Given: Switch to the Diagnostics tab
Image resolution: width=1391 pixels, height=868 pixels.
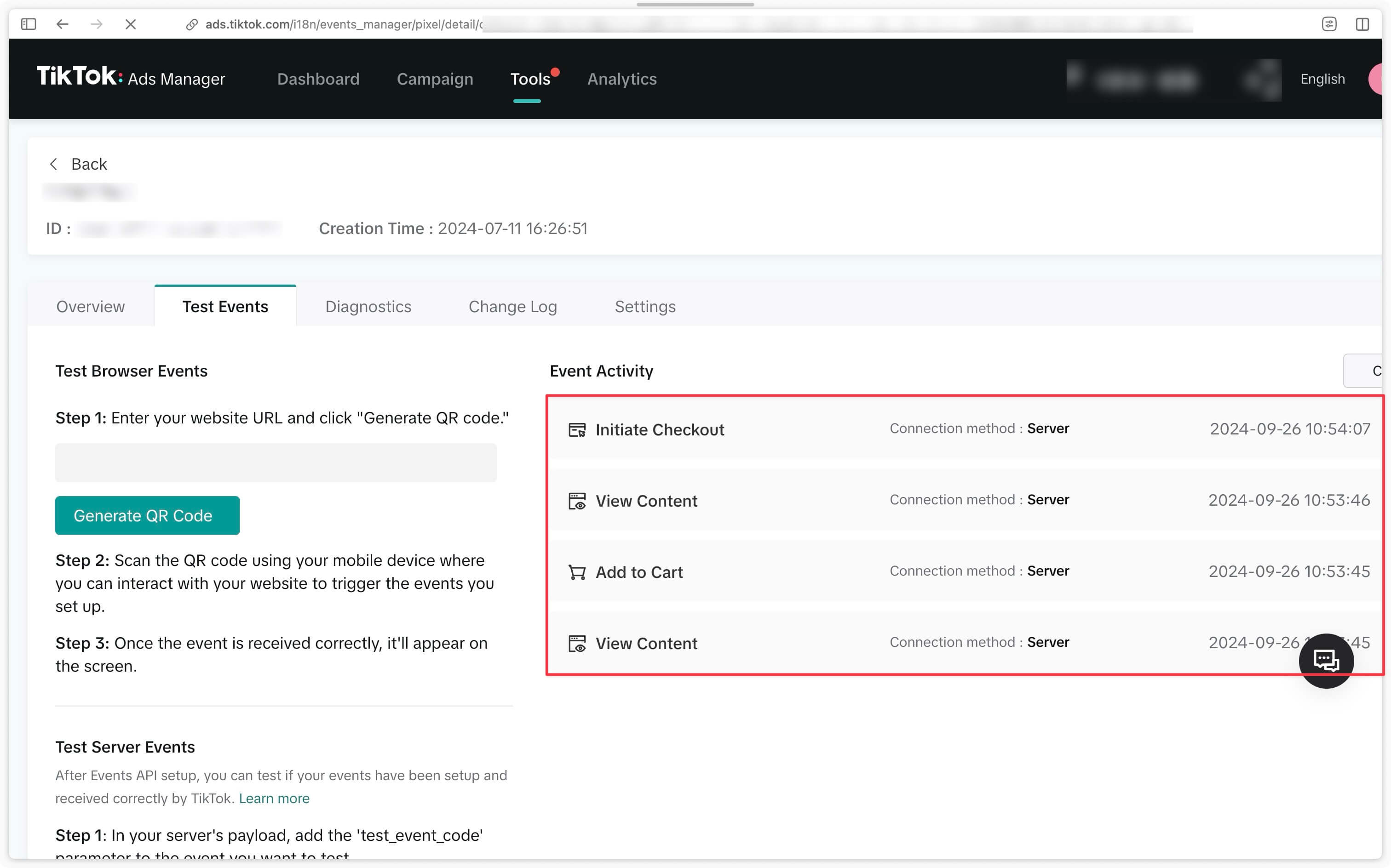Looking at the screenshot, I should (368, 306).
